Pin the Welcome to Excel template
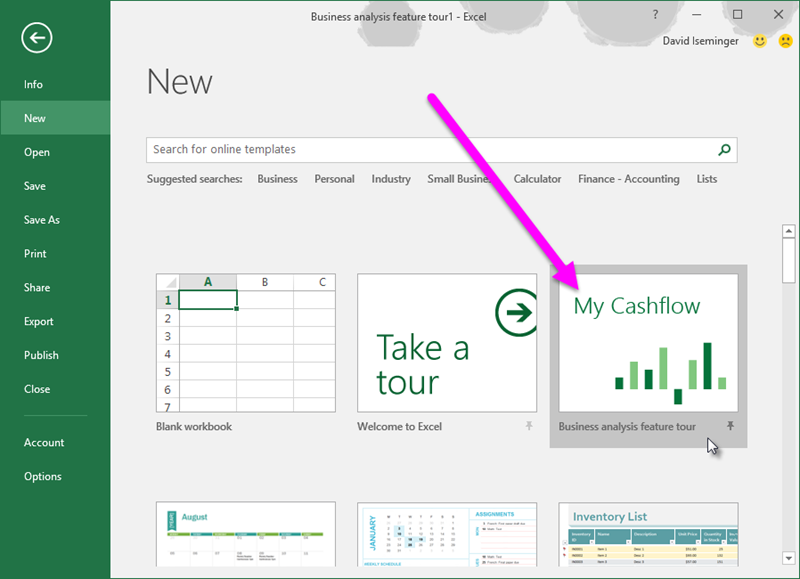Viewport: 800px width, 579px height. pos(529,426)
